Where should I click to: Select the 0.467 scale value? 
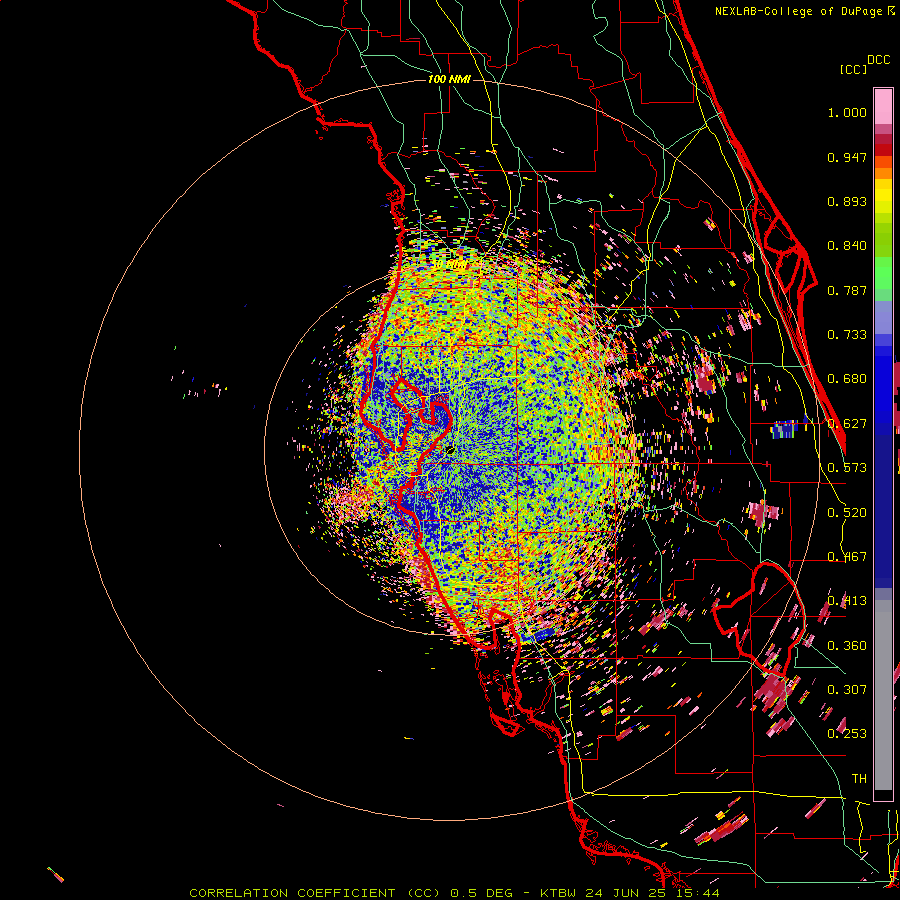pos(847,557)
